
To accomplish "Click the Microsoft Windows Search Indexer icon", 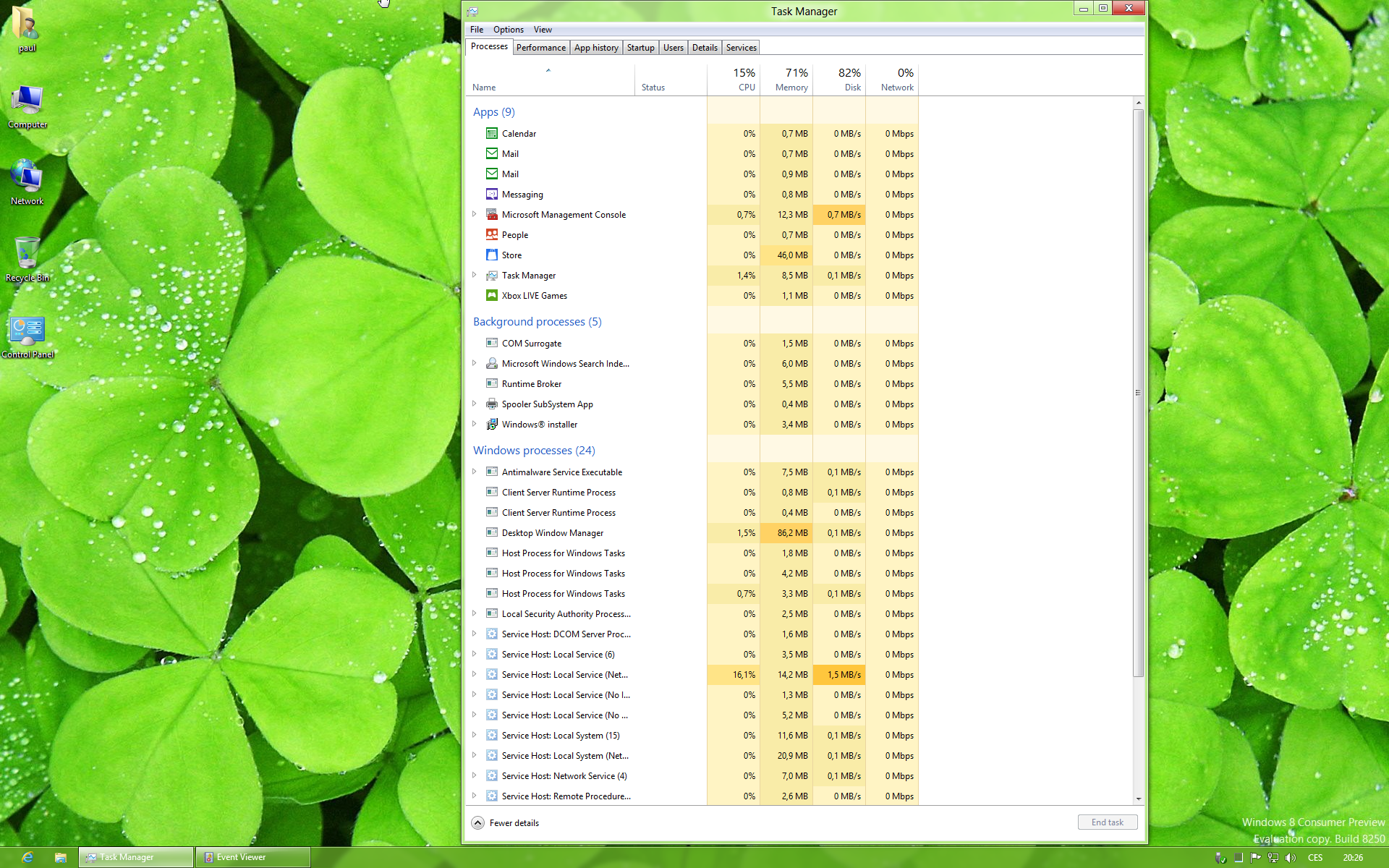I will coord(492,363).
